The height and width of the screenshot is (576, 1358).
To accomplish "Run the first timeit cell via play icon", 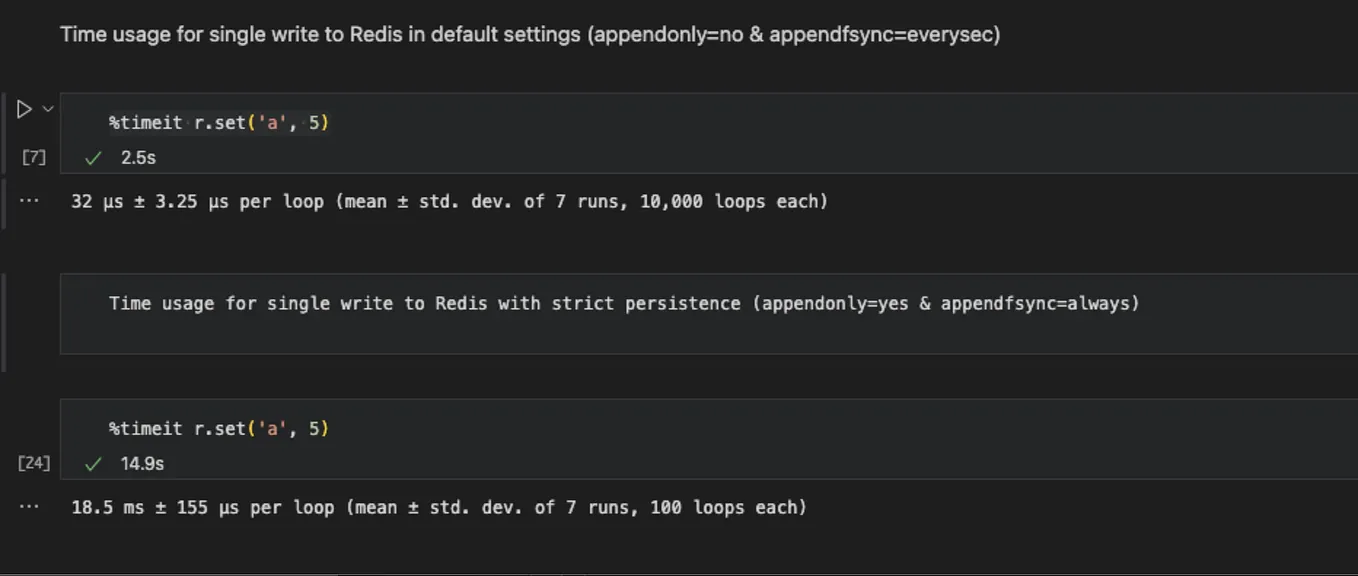I will click(24, 109).
